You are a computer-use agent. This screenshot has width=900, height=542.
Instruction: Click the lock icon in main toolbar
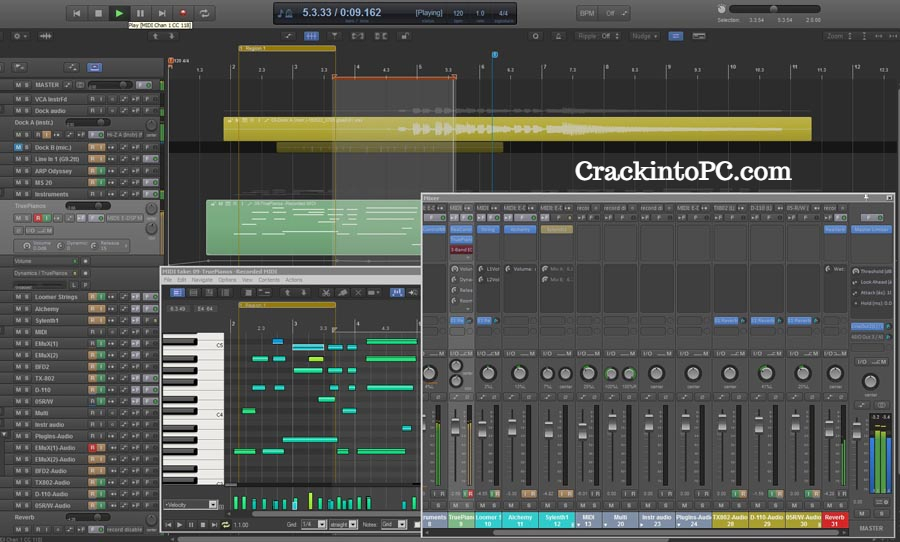405,36
